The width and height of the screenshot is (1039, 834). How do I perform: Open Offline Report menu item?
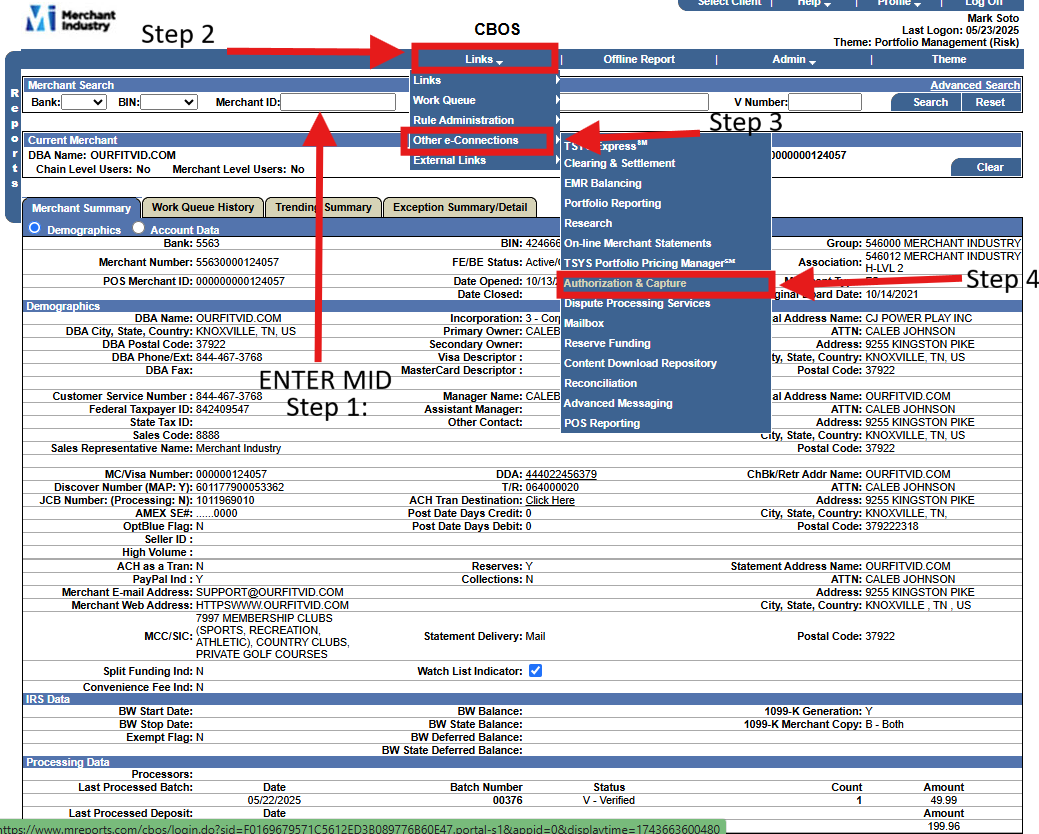pos(639,60)
